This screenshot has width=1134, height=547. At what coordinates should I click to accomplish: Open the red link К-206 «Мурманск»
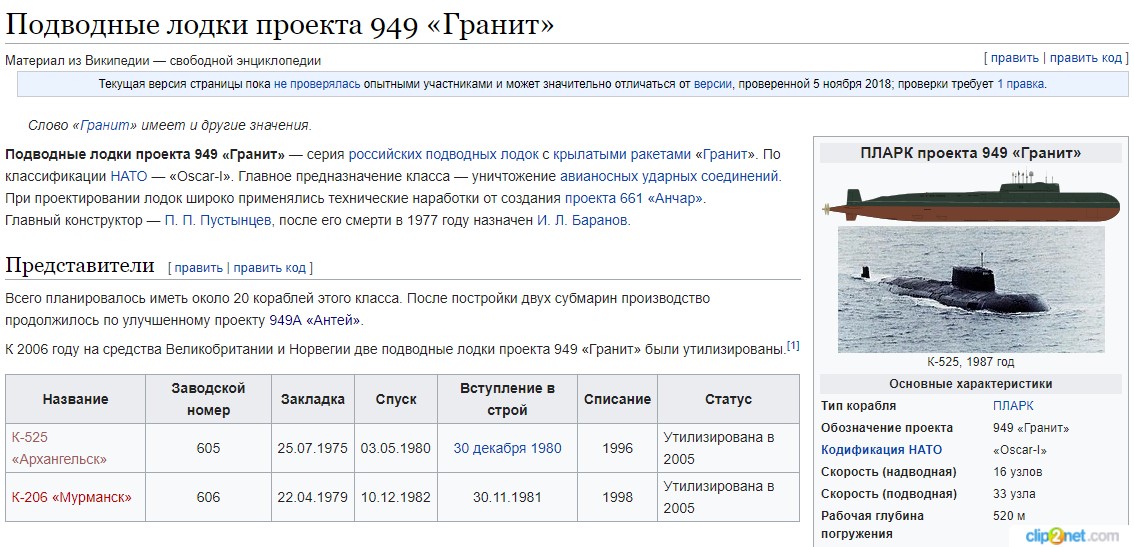pos(72,497)
